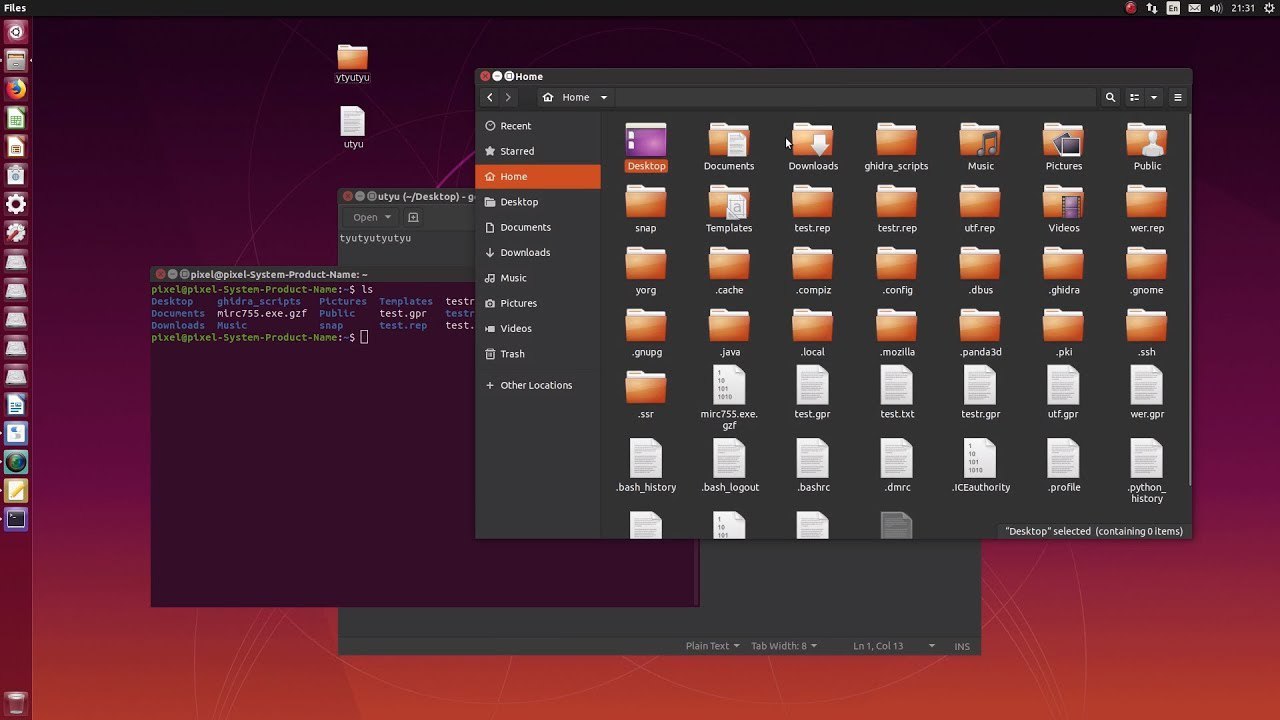Open System Settings gear in the dock
The width and height of the screenshot is (1280, 720).
point(16,204)
